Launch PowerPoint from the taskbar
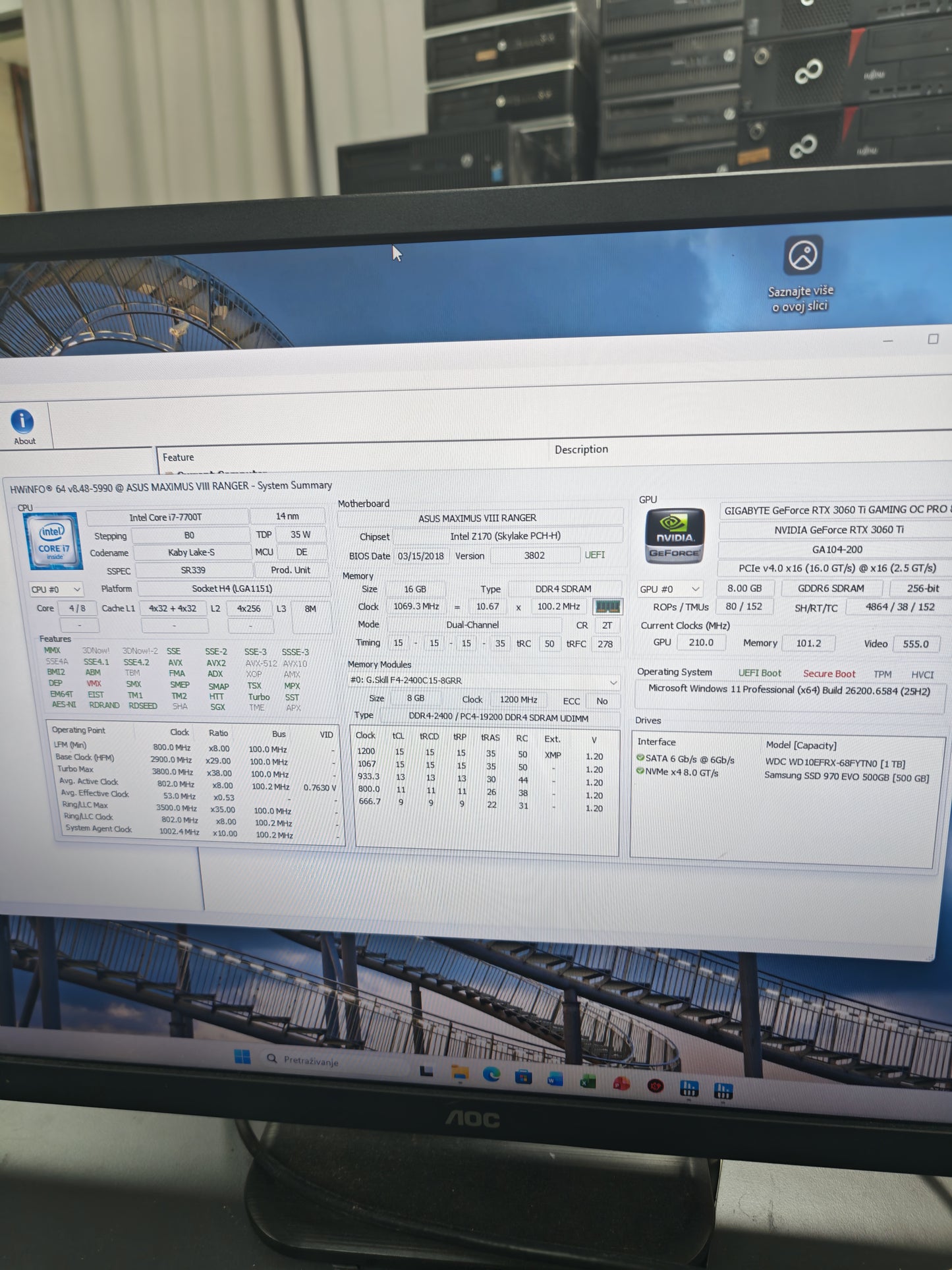This screenshot has width=952, height=1270. click(621, 1084)
